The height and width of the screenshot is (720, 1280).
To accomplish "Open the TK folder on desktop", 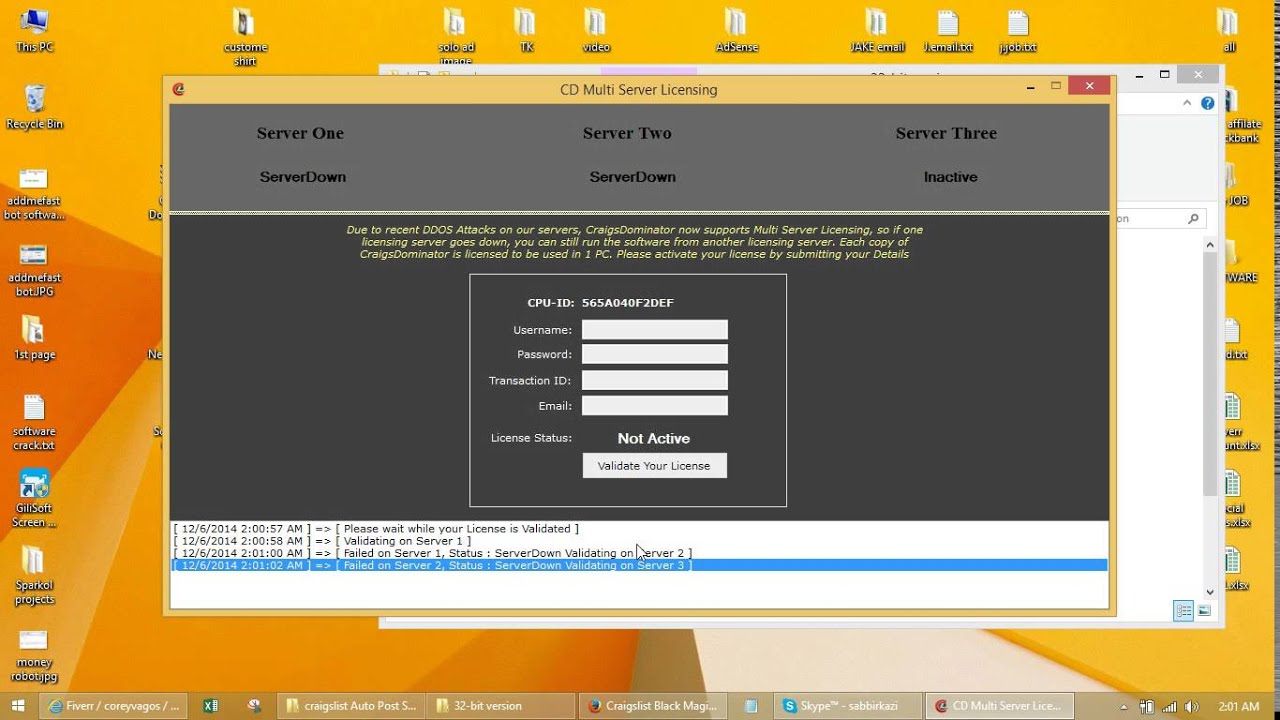I will 526,30.
